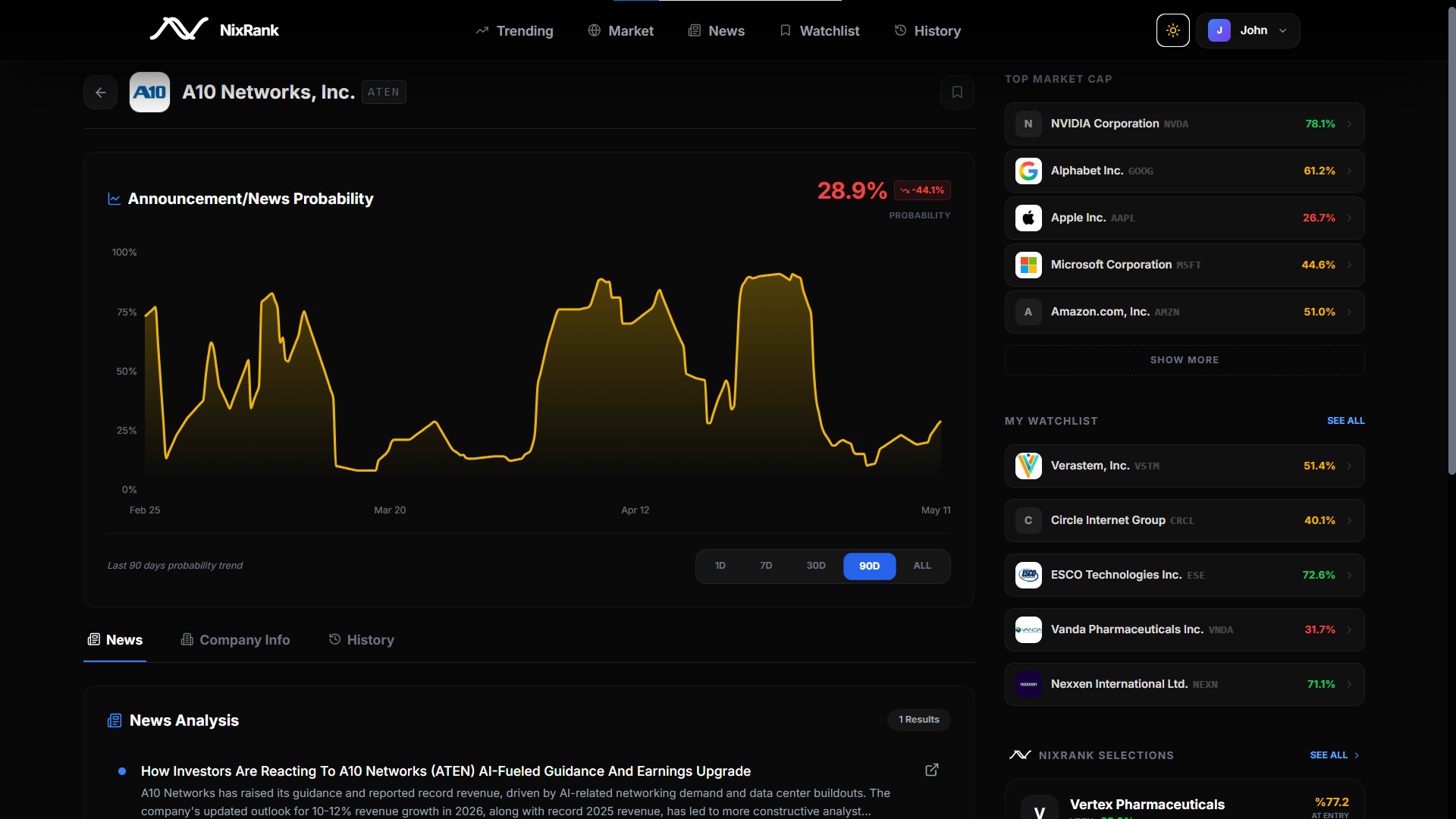Open Vanda Pharmaceuticals Inc. watchlist entry
This screenshot has height=819, width=1456.
(1185, 629)
